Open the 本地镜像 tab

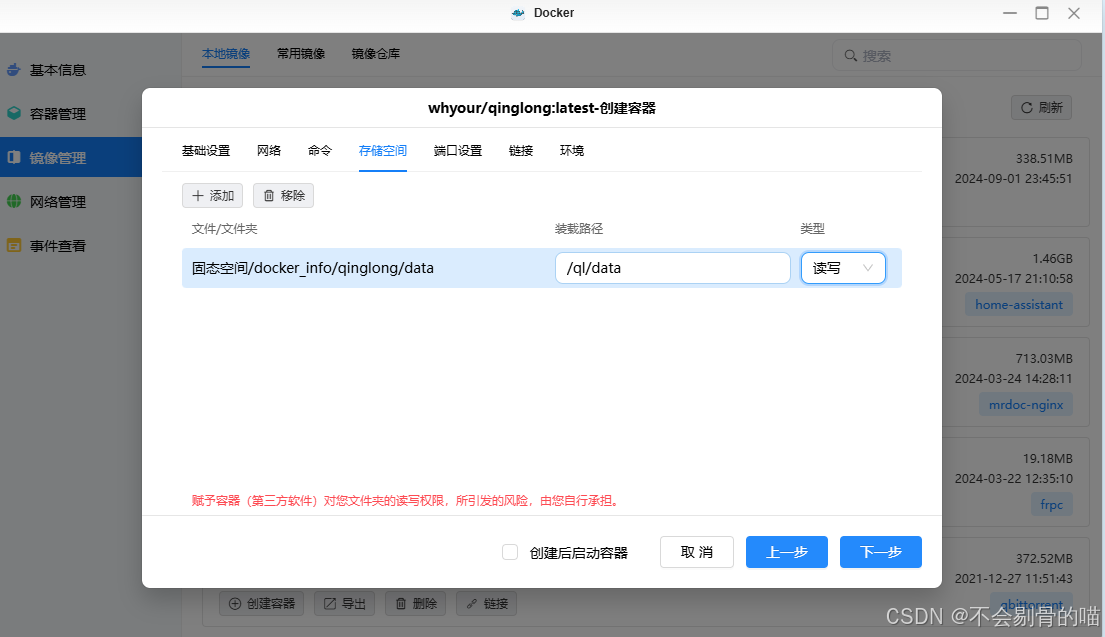[226, 54]
